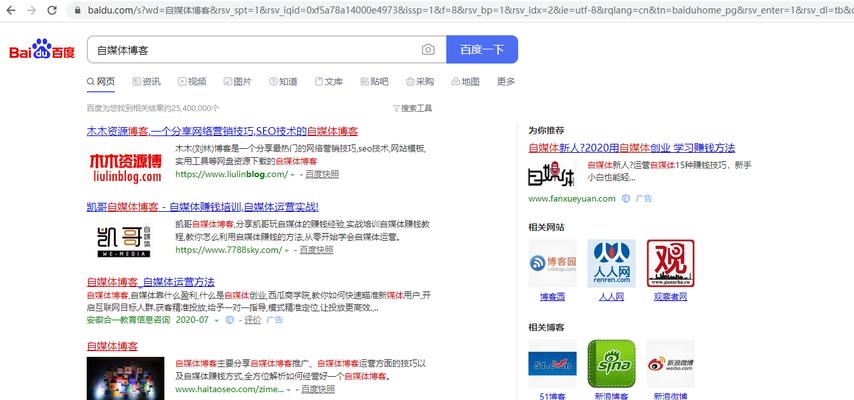
Task: Click the 博客园 text label
Action: point(552,297)
